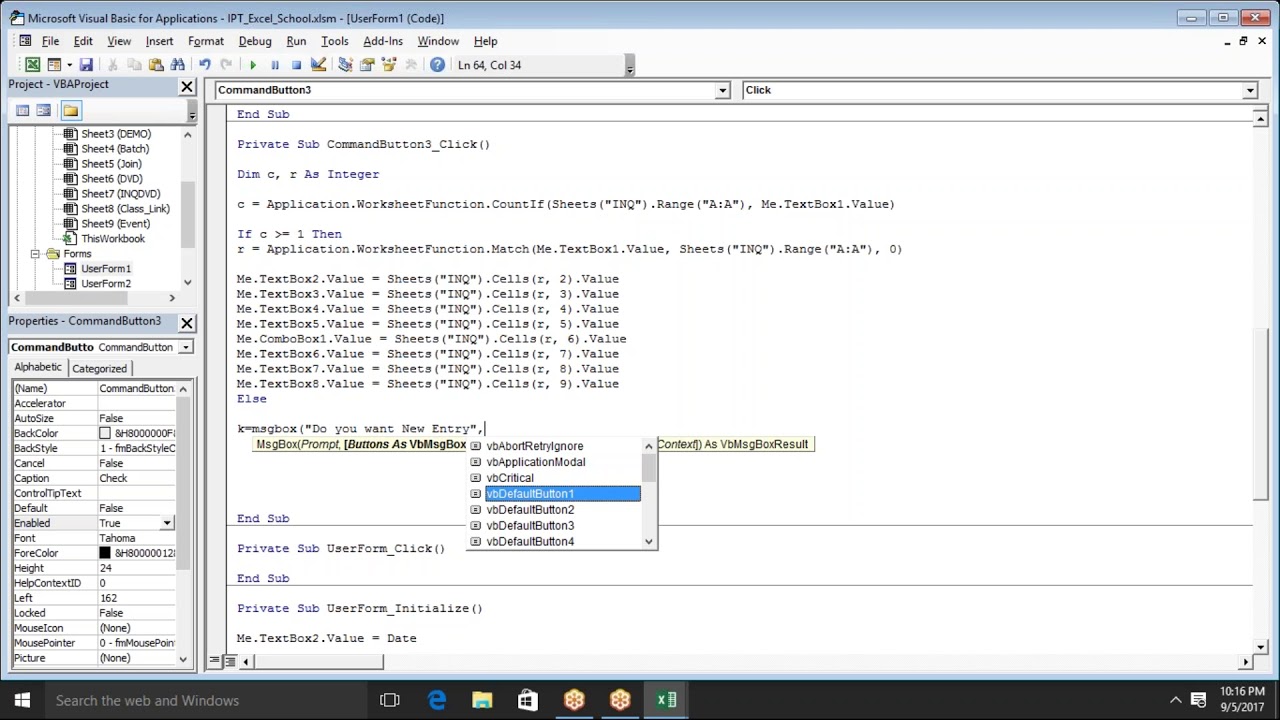Screen dimensions: 1280x720
Task: Select UserForm2 in the project tree
Action: point(105,284)
